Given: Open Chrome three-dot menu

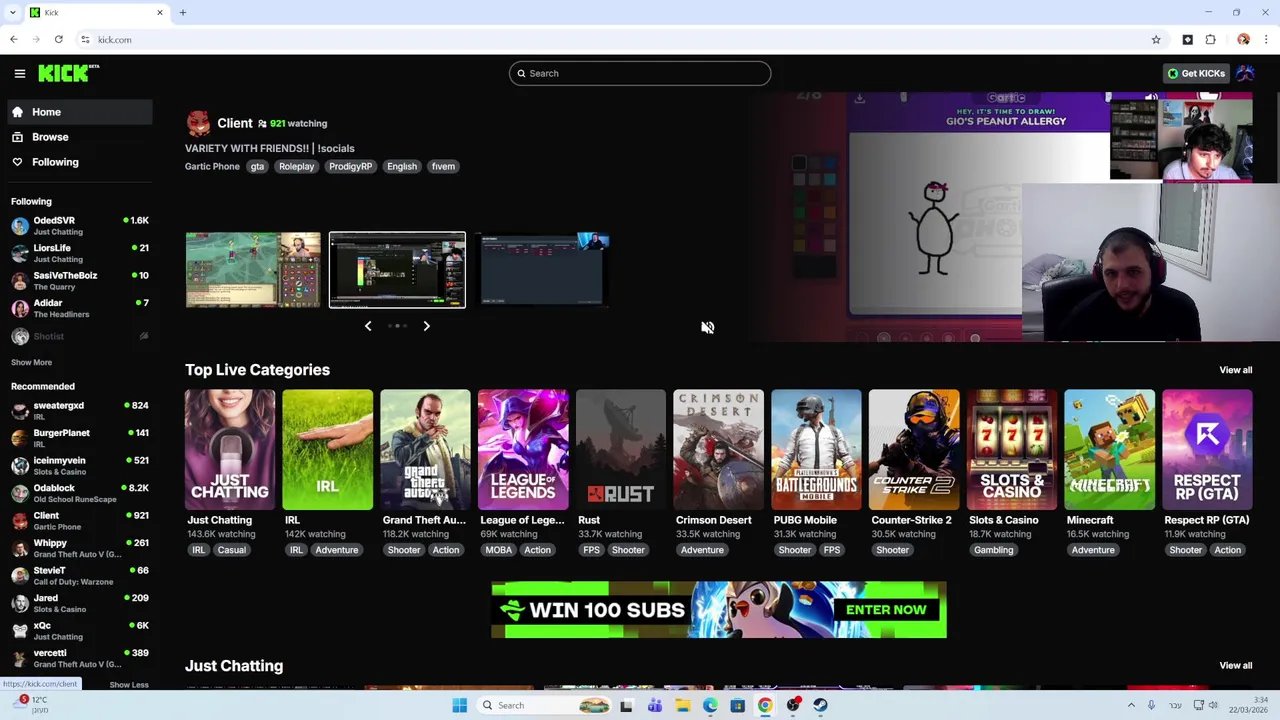Looking at the screenshot, I should [x=1266, y=40].
